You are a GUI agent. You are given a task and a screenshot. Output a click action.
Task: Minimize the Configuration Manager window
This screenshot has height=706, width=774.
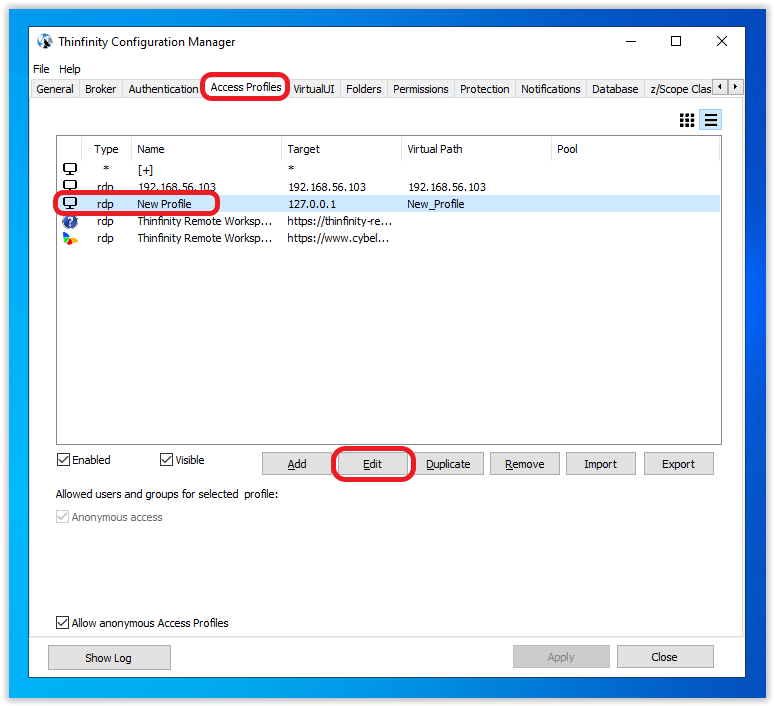[631, 41]
